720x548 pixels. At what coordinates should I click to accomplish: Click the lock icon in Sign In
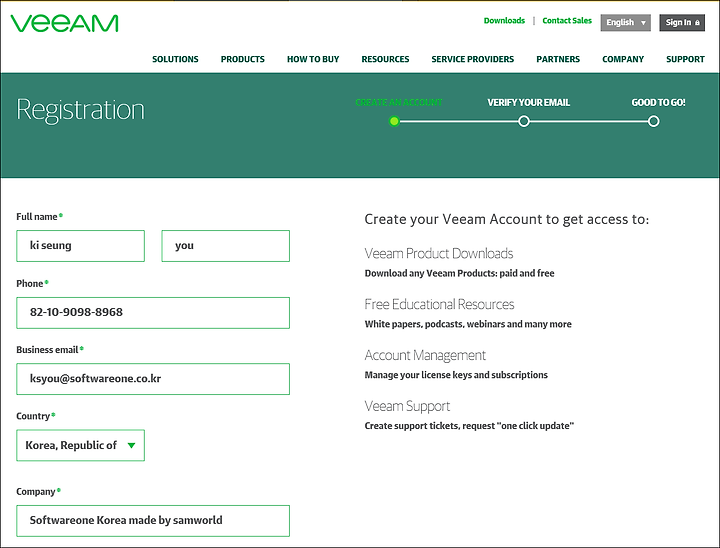pos(697,23)
